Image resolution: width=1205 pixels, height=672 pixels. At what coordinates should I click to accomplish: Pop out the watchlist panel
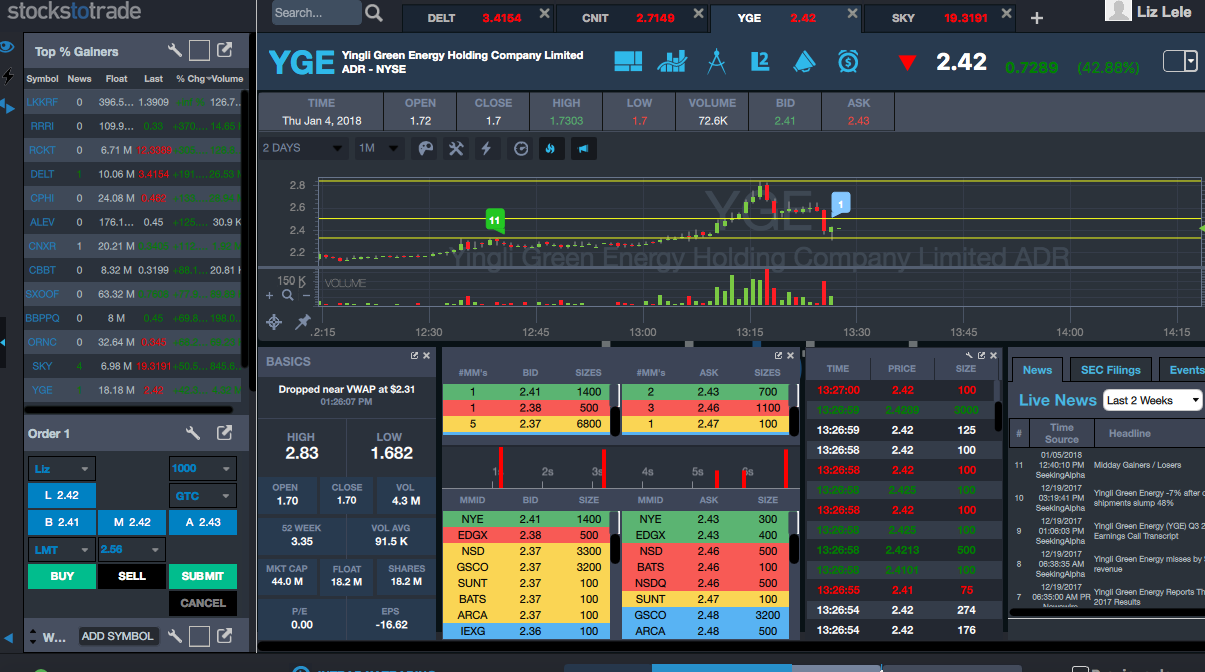pyautogui.click(x=225, y=636)
